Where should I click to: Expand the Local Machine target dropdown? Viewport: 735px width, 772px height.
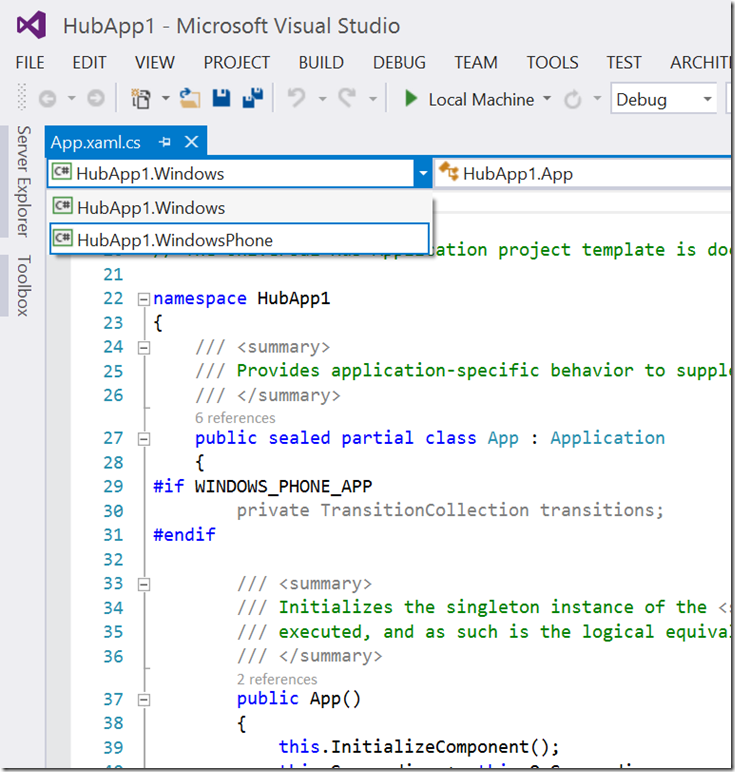[547, 98]
